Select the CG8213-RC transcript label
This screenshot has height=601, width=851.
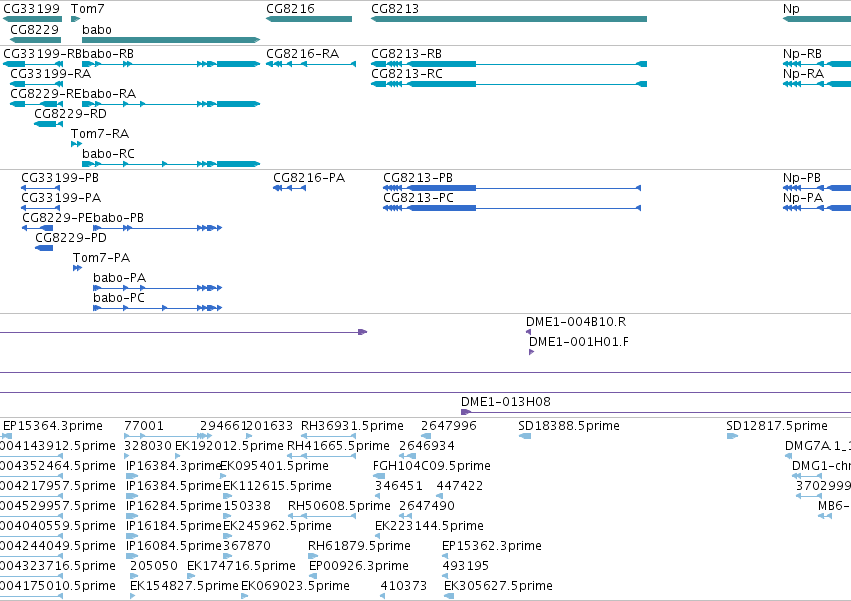pos(407,74)
